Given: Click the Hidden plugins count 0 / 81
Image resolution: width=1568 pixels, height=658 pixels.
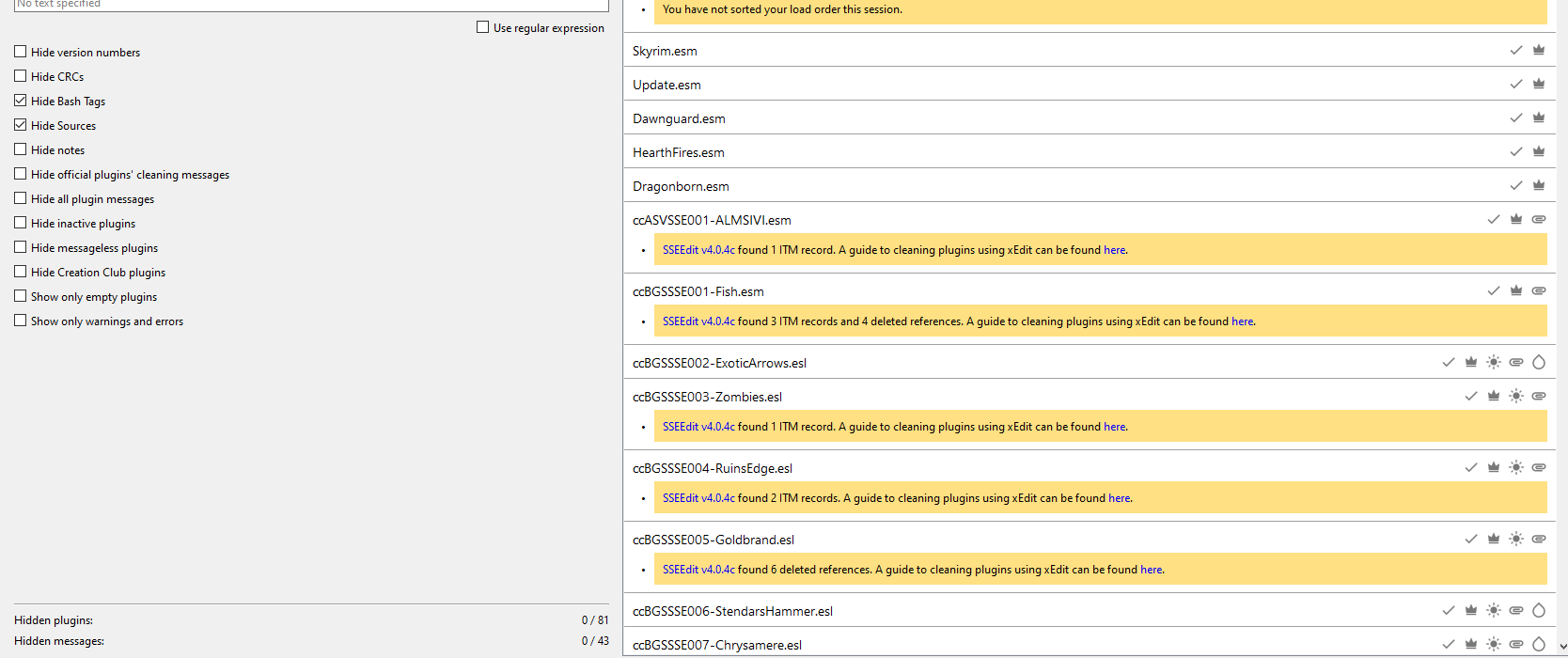Looking at the screenshot, I should [x=595, y=620].
